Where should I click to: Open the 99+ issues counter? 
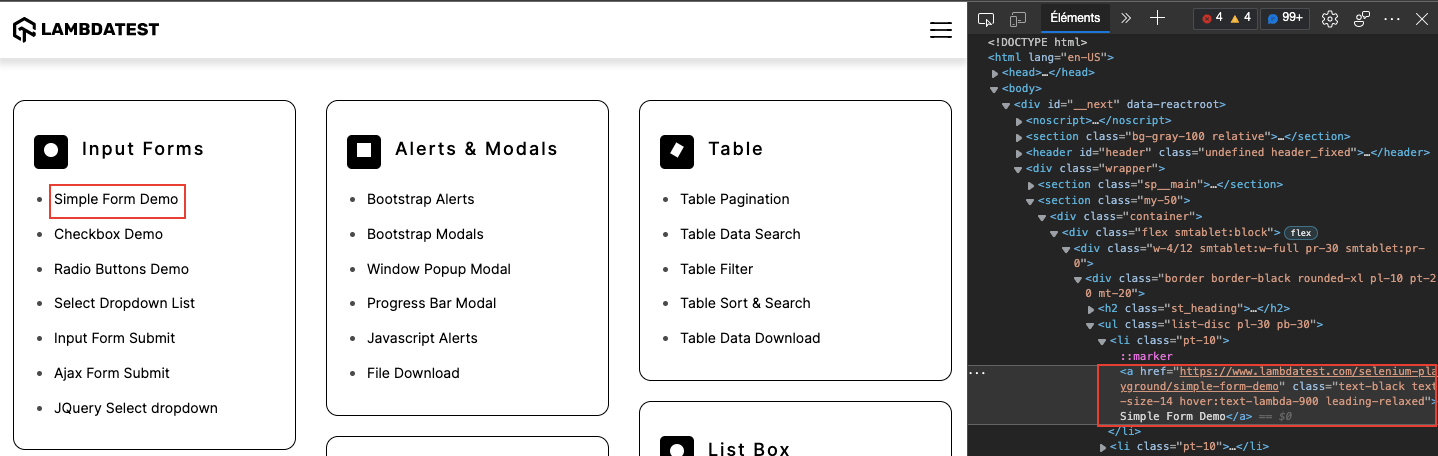(x=1285, y=18)
